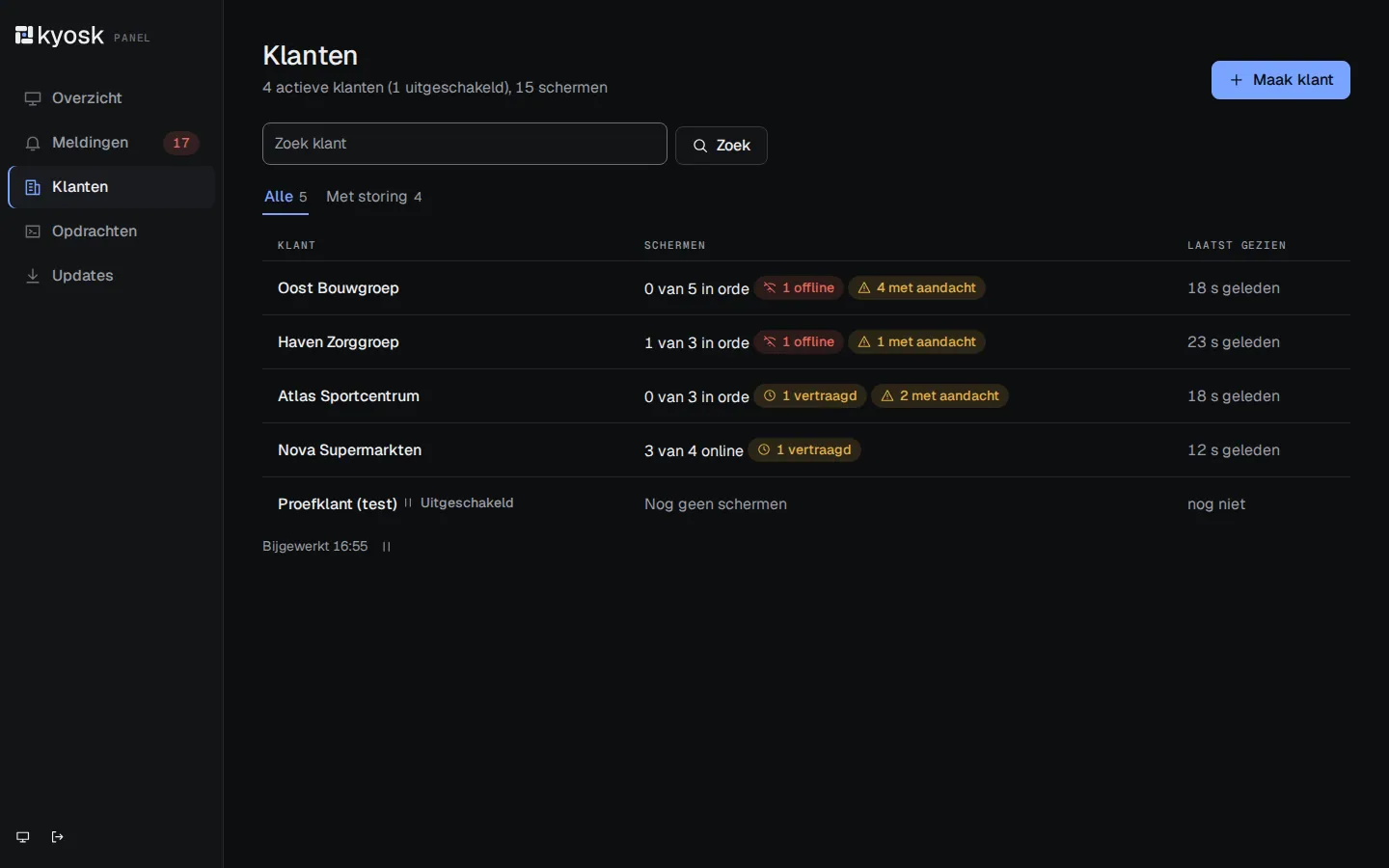Click the 1 offline badge for Oost Bouwgroep
1389x868 pixels.
pos(800,288)
